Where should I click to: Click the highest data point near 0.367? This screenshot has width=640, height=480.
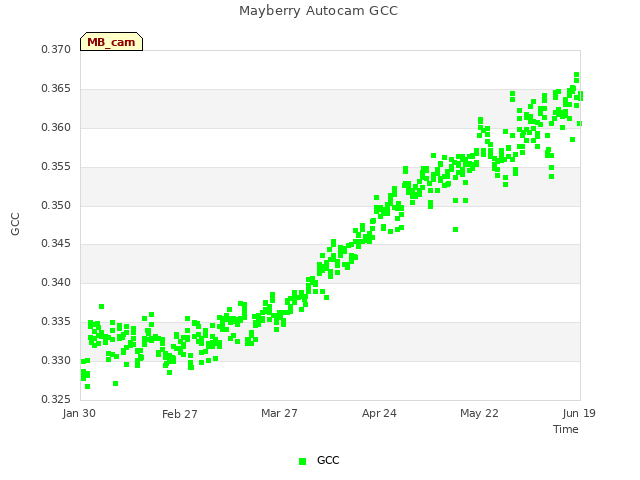[x=576, y=75]
